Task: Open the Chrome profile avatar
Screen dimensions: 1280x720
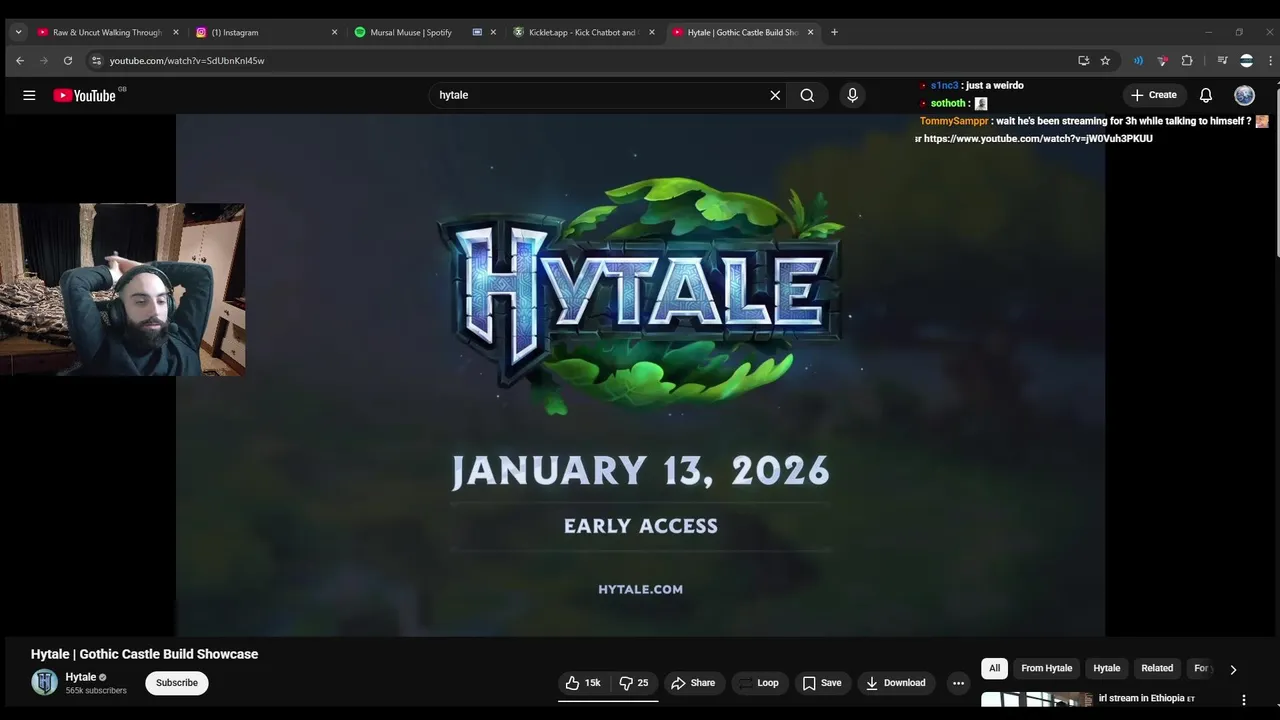Action: coord(1246,61)
